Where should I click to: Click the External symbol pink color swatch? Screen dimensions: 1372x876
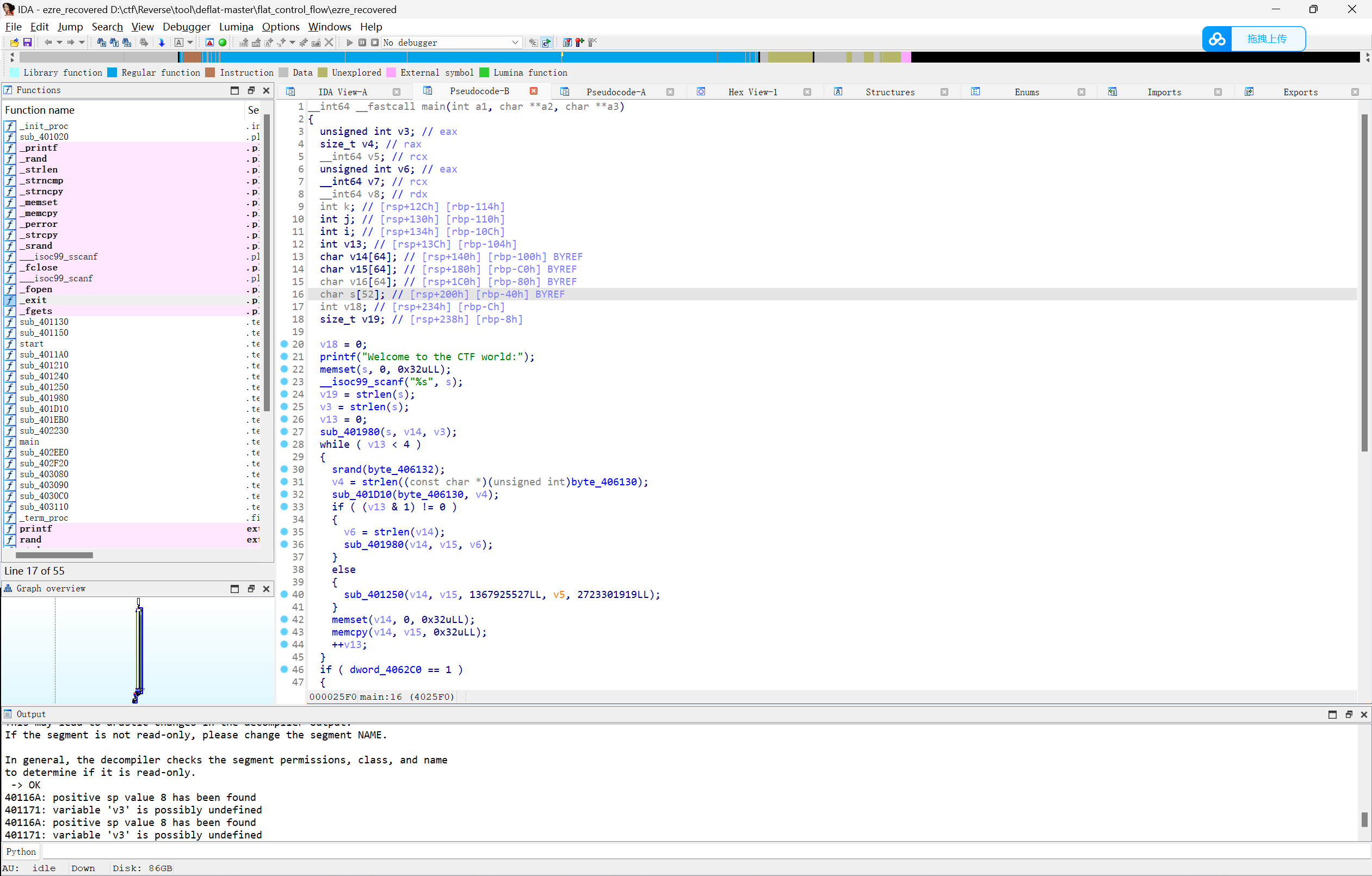coord(391,72)
